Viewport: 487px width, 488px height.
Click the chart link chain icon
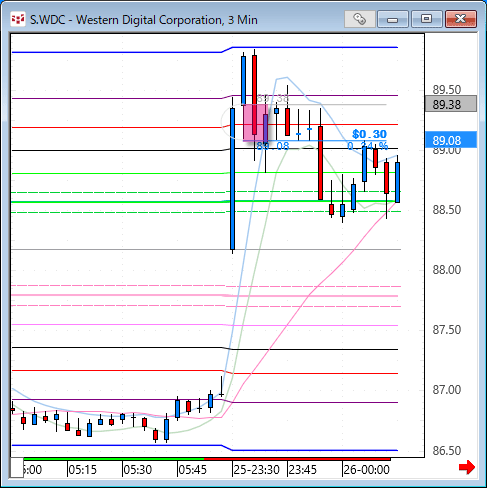pos(359,19)
